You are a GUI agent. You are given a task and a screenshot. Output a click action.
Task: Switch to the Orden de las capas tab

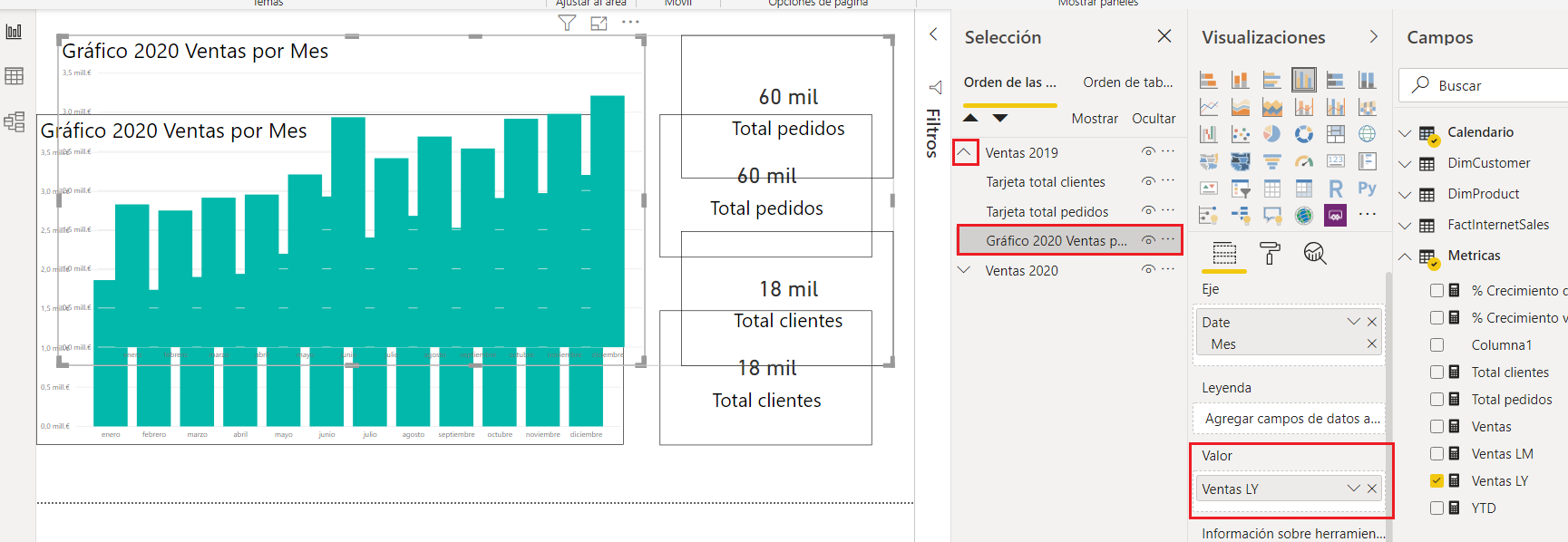(1009, 82)
